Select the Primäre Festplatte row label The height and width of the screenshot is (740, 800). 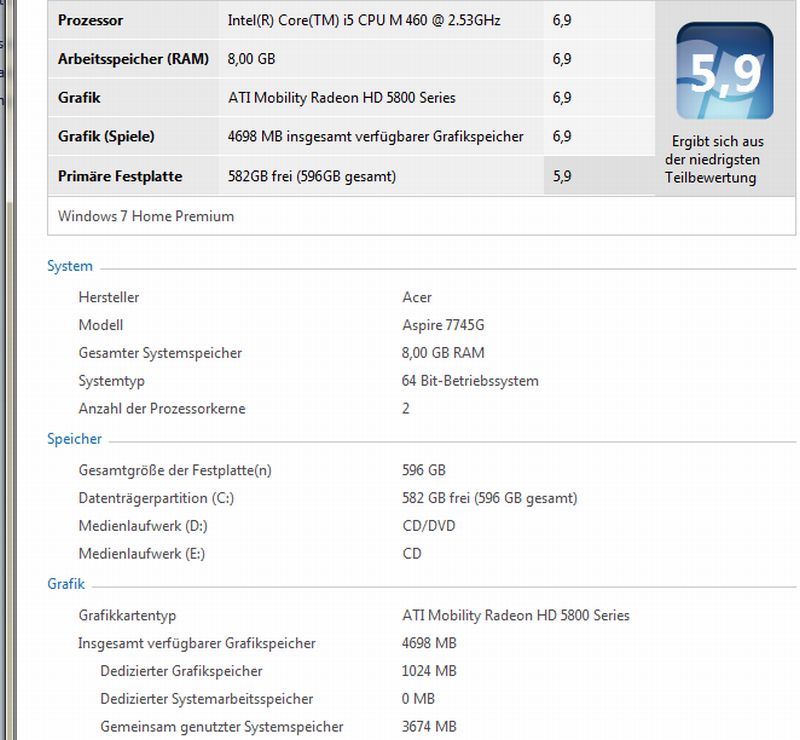[120, 176]
